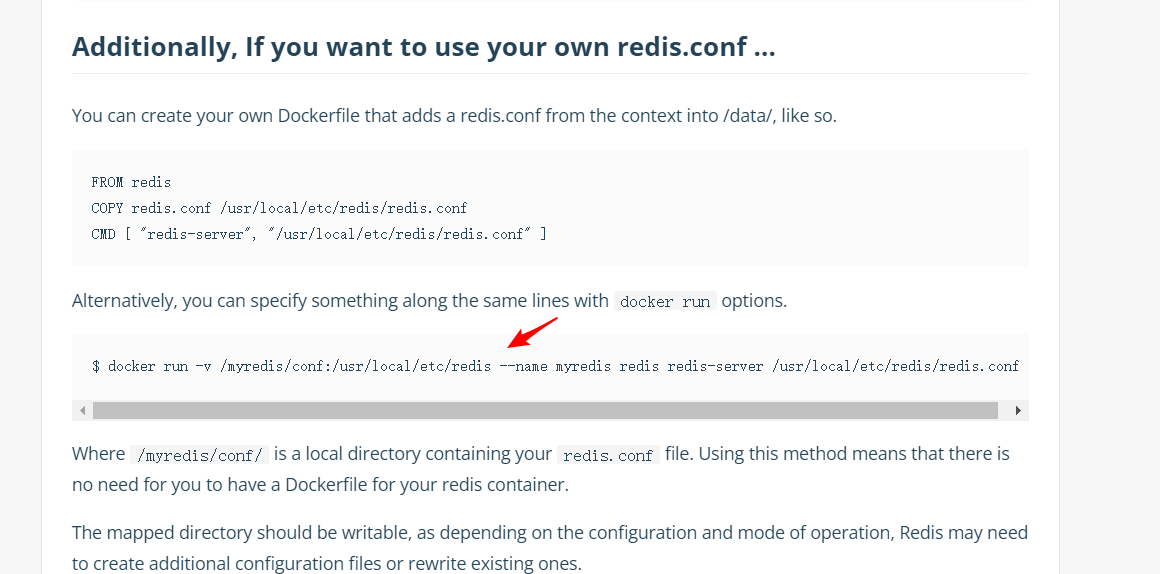Click the inline "docker run" code label
The image size is (1160, 574).
[665, 302]
